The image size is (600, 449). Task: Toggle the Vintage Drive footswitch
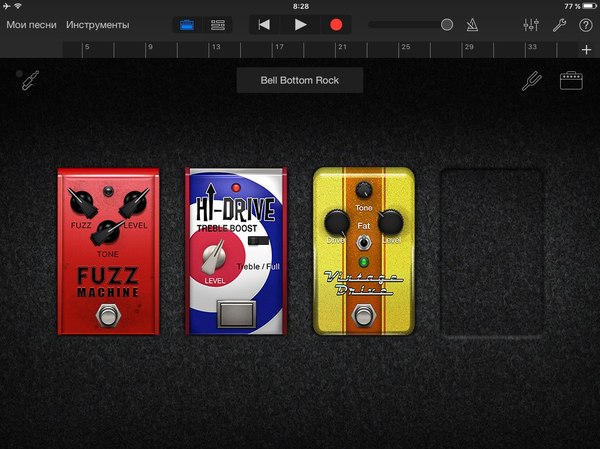363,318
